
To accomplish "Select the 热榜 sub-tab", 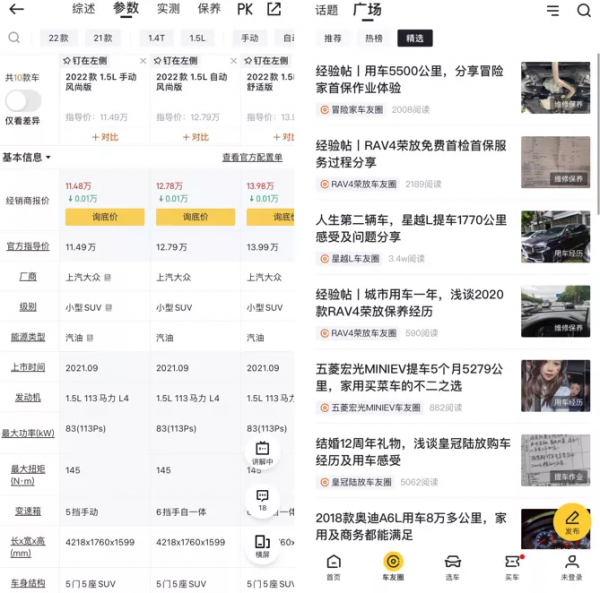I will [x=374, y=38].
